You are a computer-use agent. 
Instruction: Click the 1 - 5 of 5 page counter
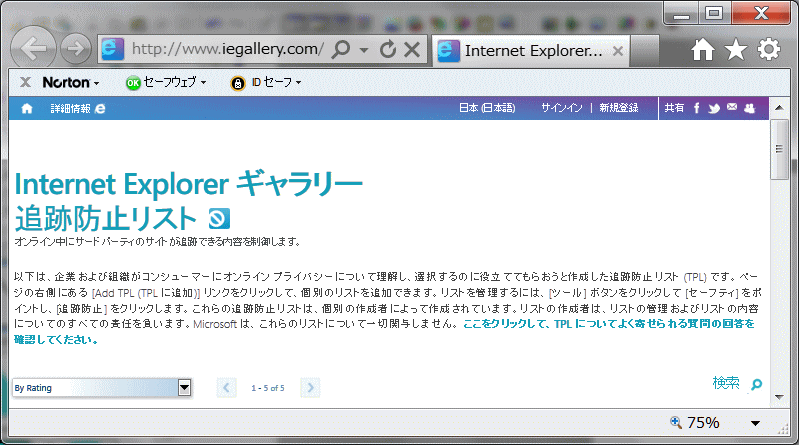[x=268, y=388]
